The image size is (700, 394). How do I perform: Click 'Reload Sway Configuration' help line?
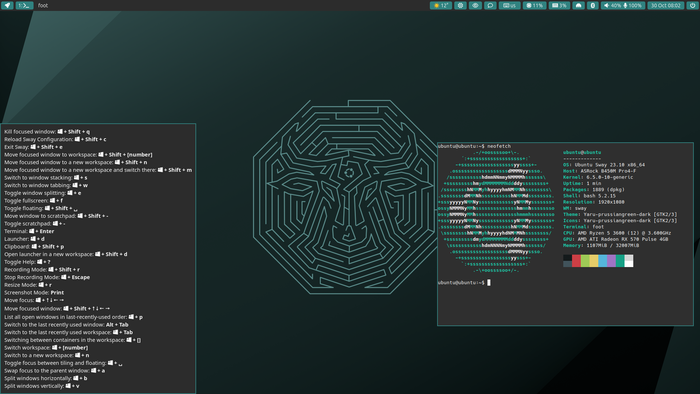(55, 139)
